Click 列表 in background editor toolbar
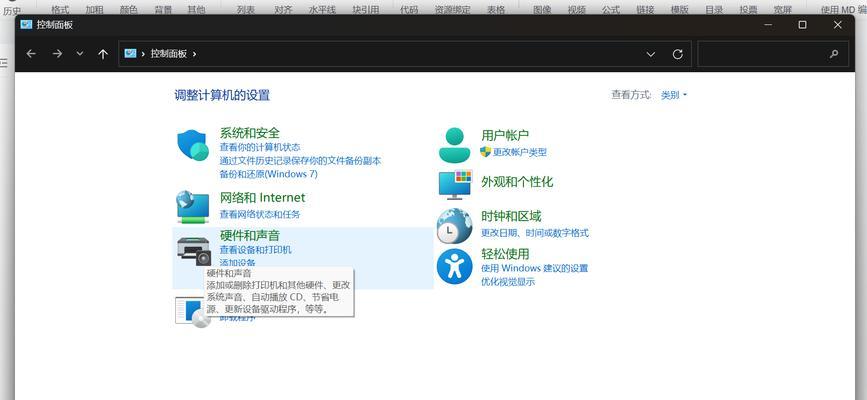 point(246,9)
